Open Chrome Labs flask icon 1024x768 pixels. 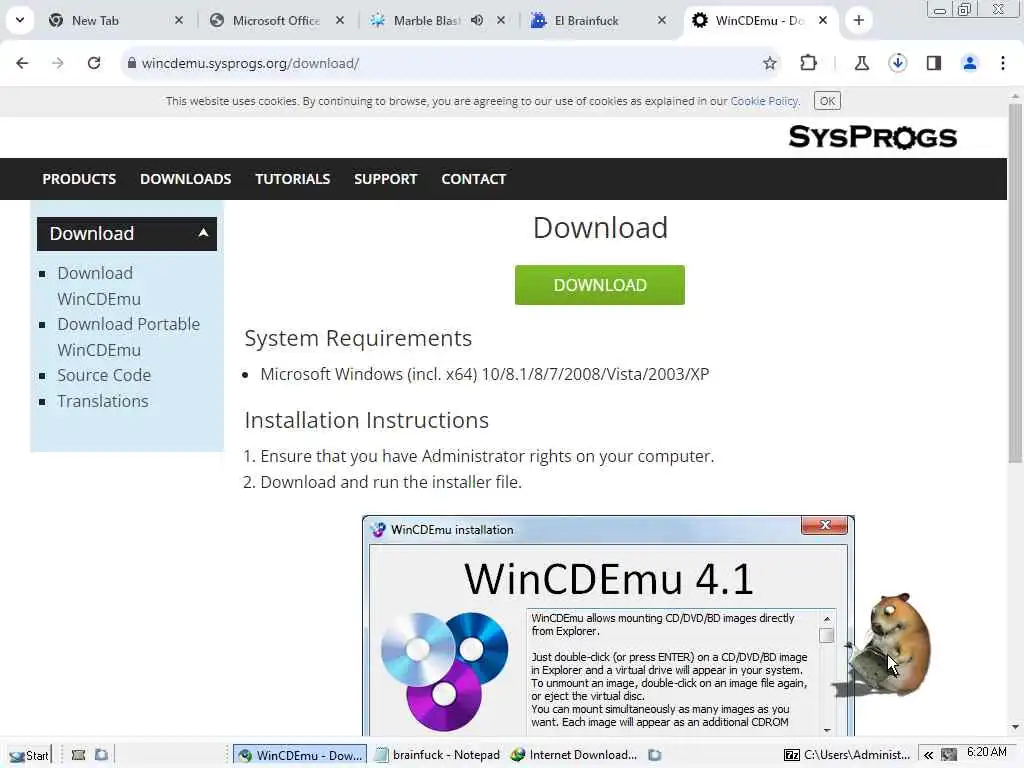pos(861,63)
